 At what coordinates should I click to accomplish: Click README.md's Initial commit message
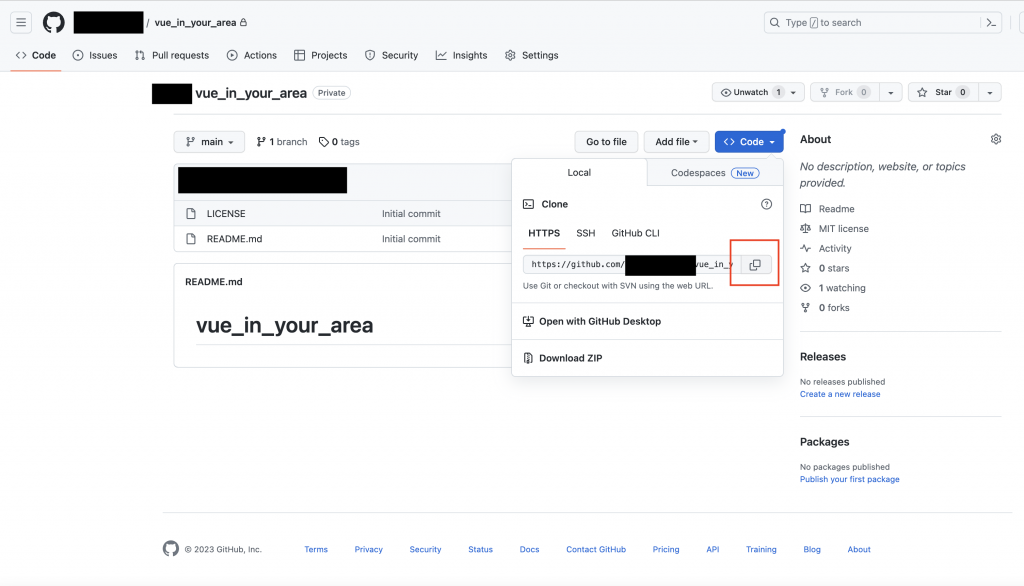pos(411,238)
